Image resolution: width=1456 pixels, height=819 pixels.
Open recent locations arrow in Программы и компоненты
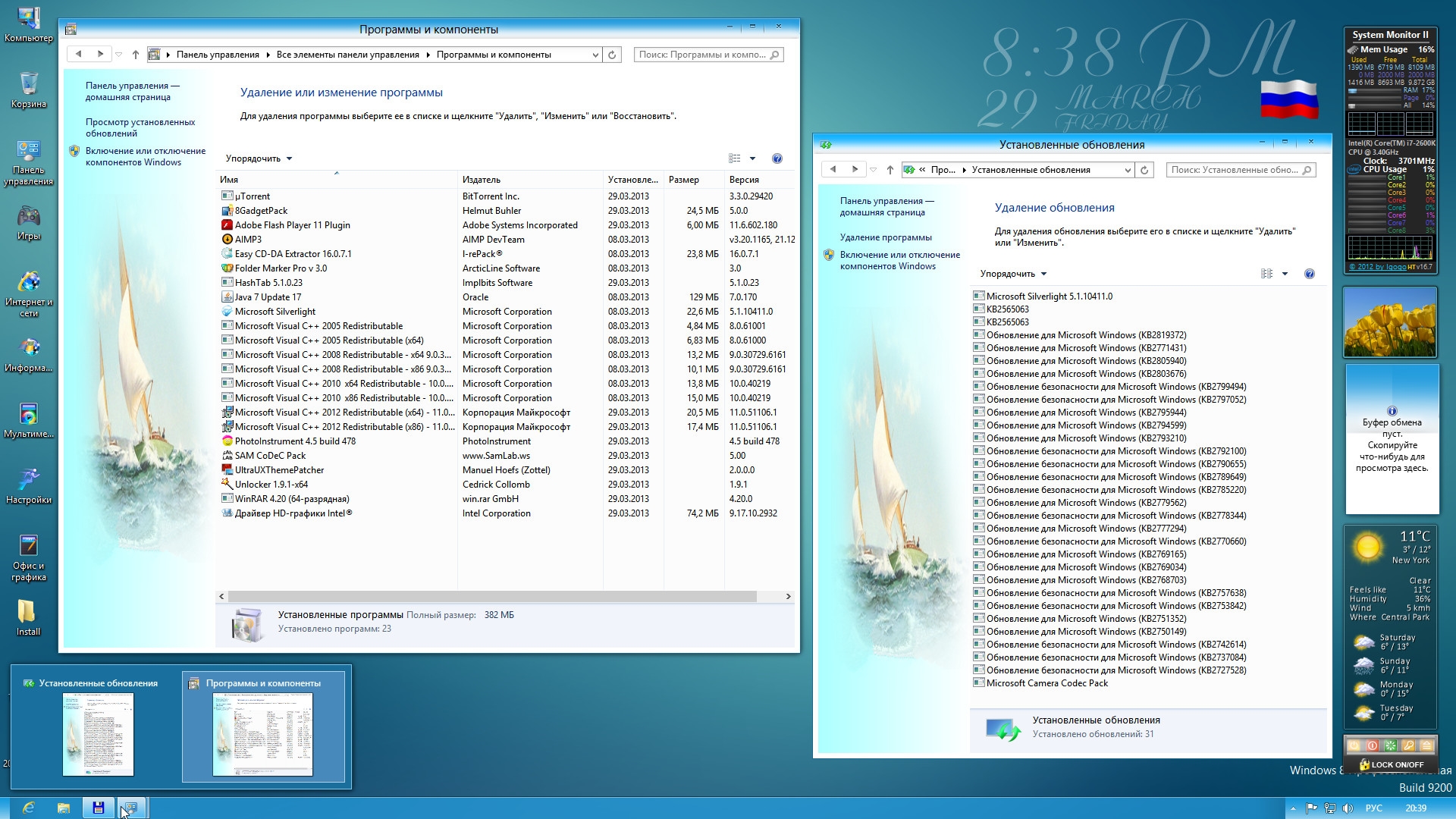click(118, 55)
